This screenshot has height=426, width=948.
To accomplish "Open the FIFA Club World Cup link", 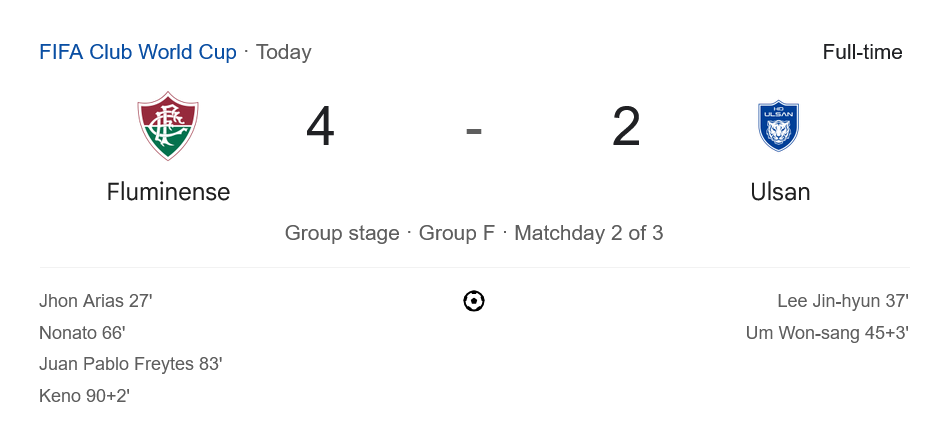I will click(138, 52).
